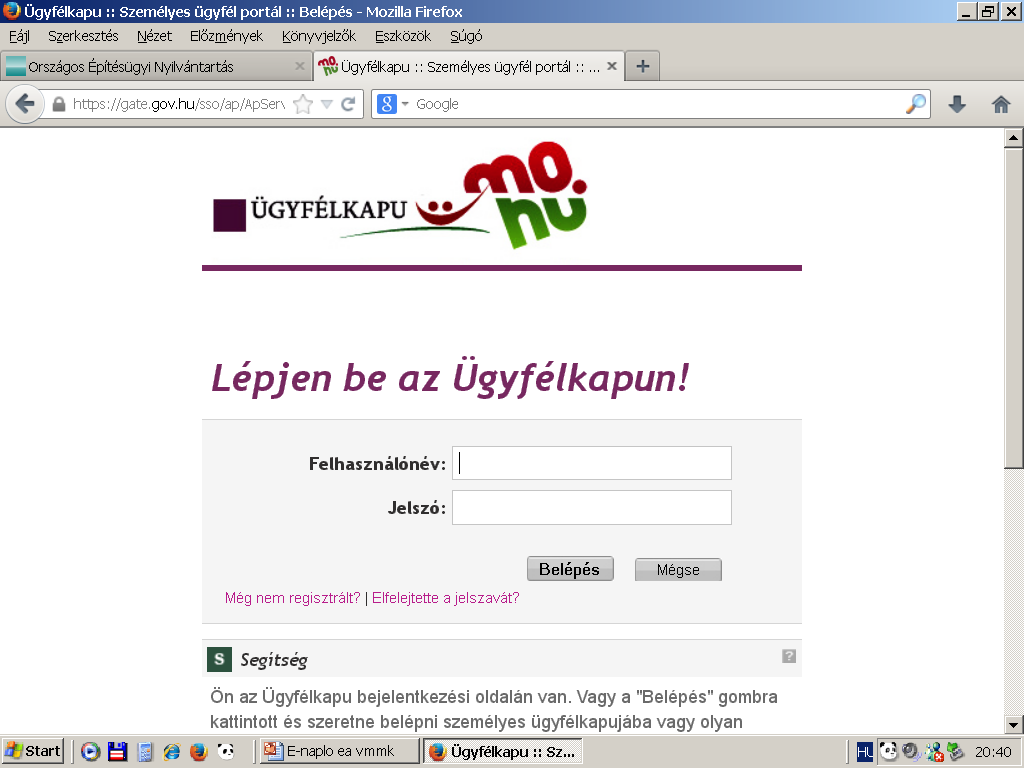
Task: Select the Ügyfélkapu Firefox taskbar button
Action: (x=502, y=751)
